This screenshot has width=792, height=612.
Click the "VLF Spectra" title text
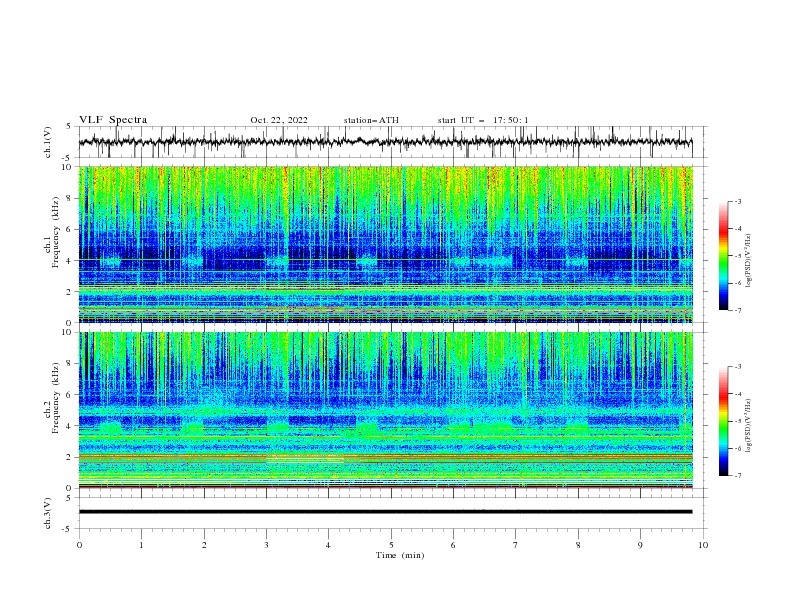113,120
